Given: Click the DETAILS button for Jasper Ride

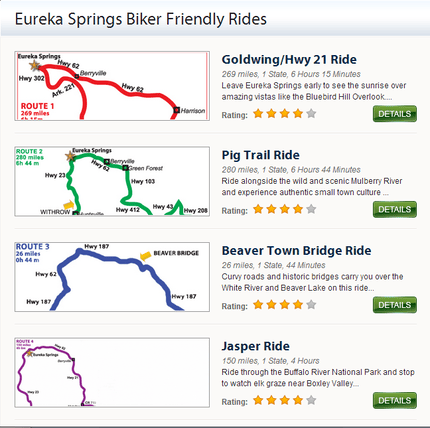Looking at the screenshot, I should tap(395, 400).
